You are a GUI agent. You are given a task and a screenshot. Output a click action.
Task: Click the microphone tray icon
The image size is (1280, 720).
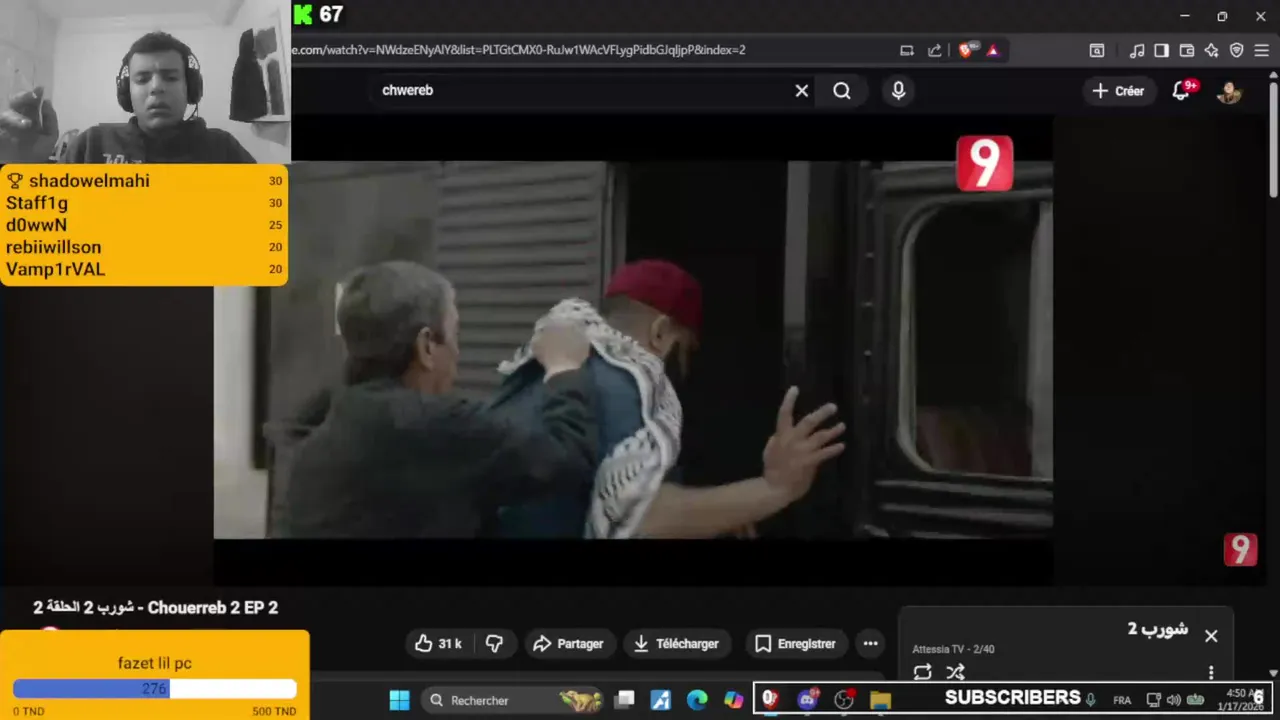click(1091, 700)
